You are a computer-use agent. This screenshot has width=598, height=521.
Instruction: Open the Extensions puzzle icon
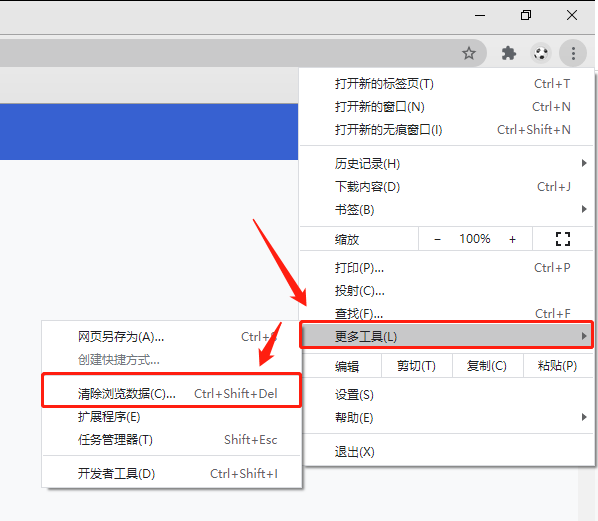point(508,53)
